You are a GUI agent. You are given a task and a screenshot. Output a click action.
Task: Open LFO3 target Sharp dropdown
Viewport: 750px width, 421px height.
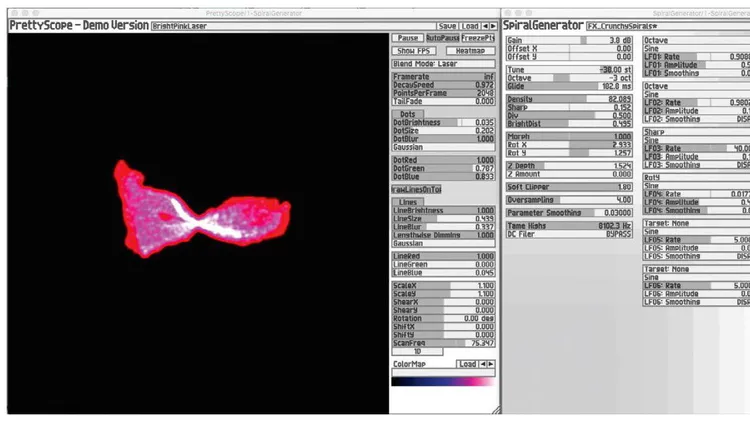pos(696,132)
